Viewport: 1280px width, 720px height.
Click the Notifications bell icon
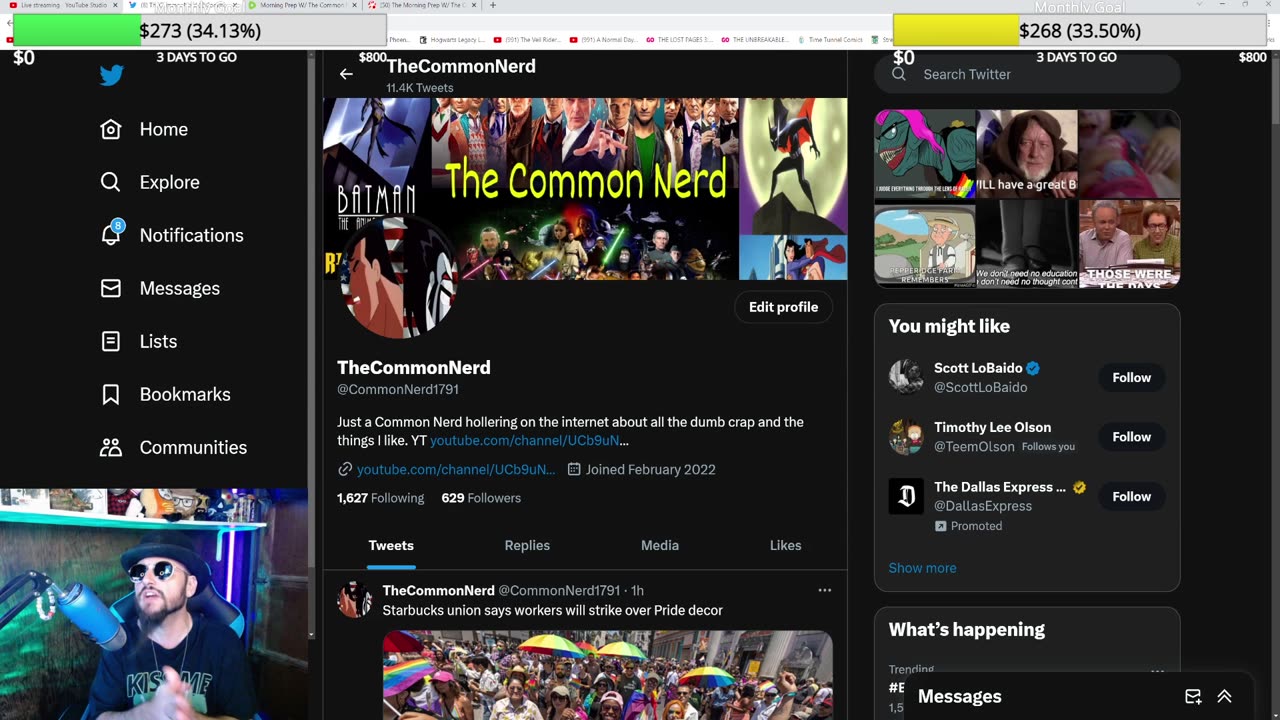click(111, 235)
